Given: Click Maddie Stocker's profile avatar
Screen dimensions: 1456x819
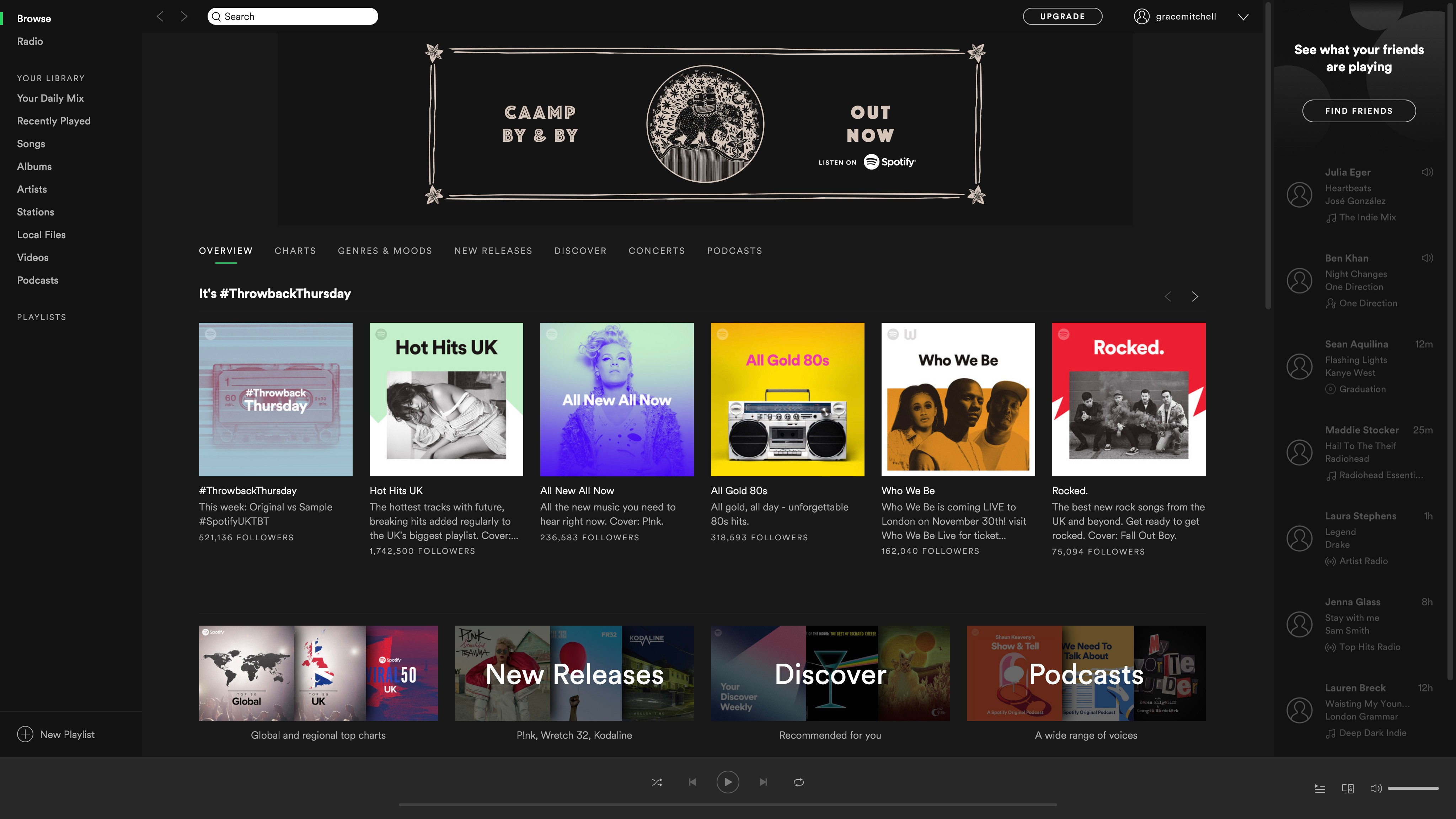Looking at the screenshot, I should [x=1300, y=452].
